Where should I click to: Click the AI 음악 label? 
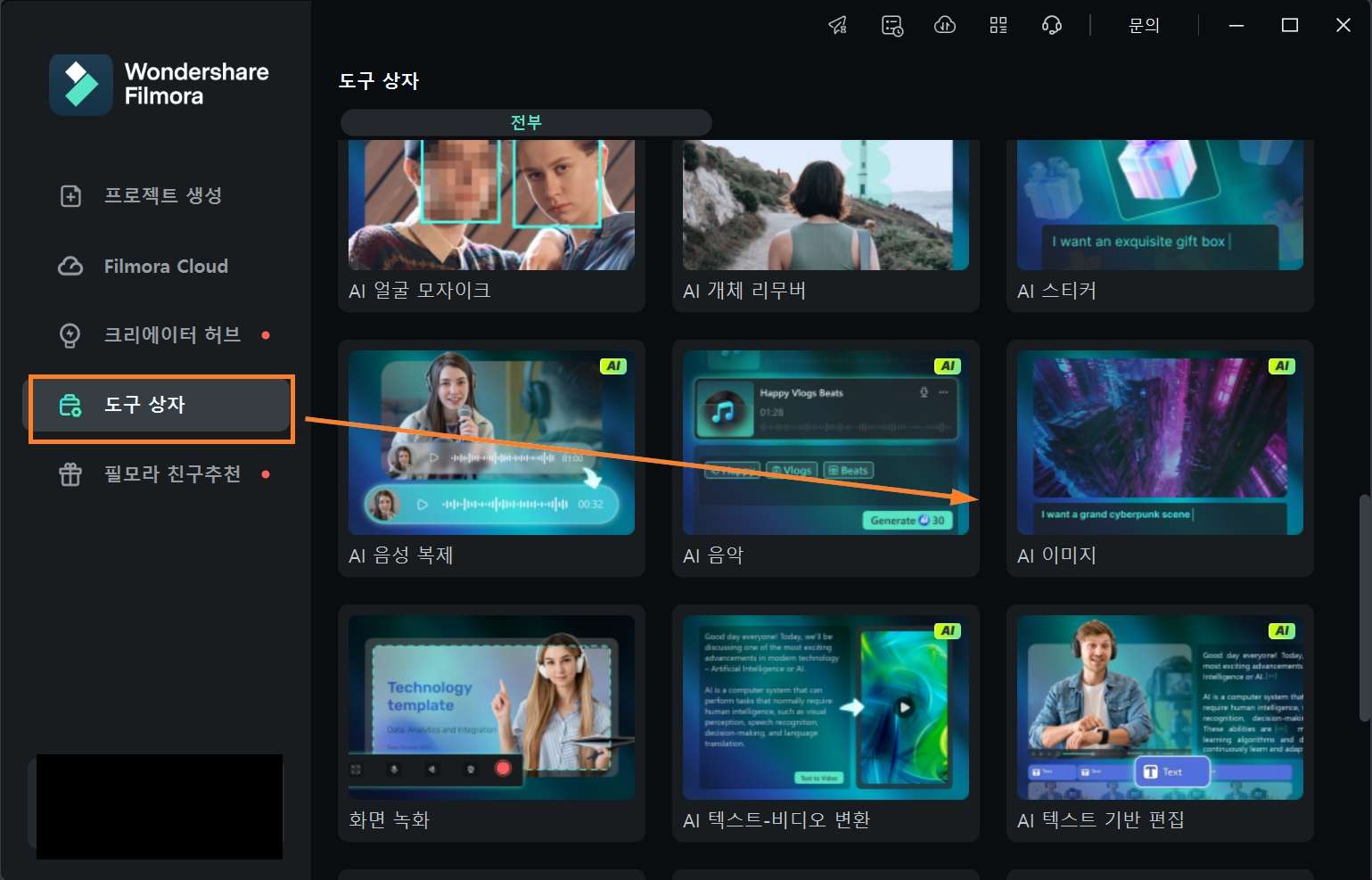tap(713, 555)
